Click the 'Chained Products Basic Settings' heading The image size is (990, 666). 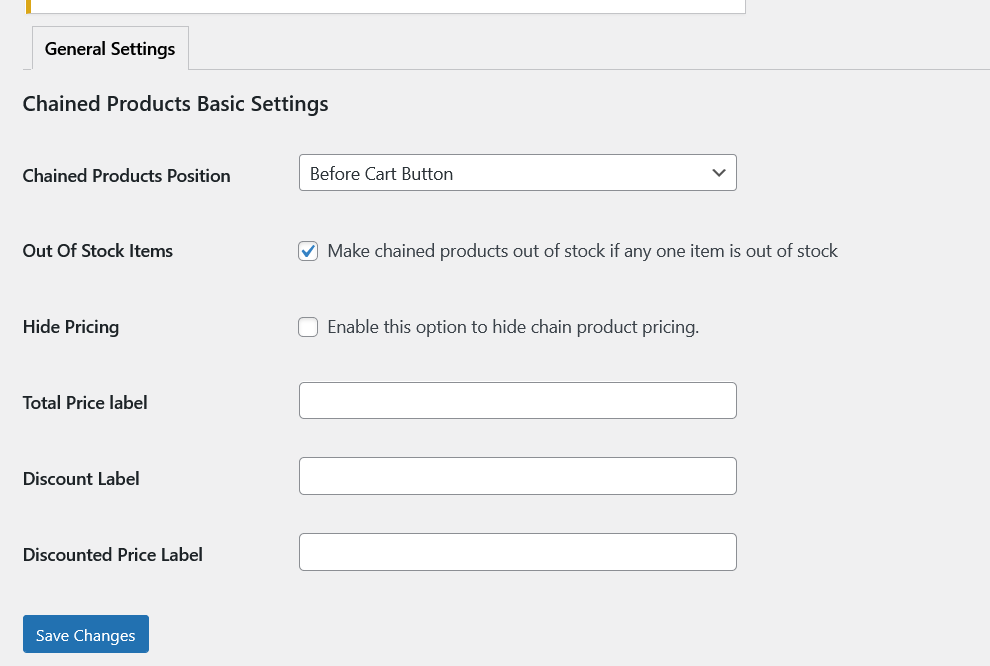coord(175,104)
